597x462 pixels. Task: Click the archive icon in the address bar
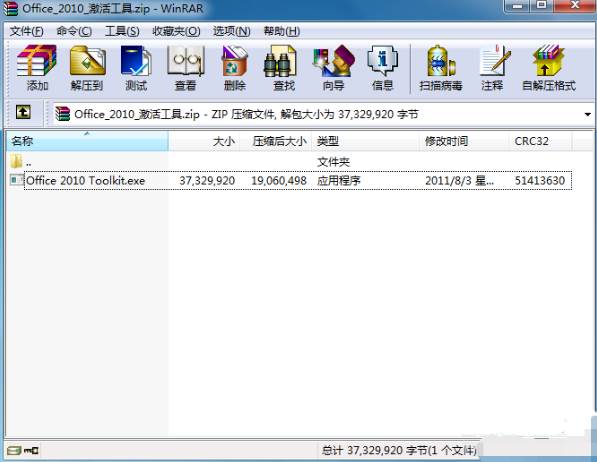point(62,114)
